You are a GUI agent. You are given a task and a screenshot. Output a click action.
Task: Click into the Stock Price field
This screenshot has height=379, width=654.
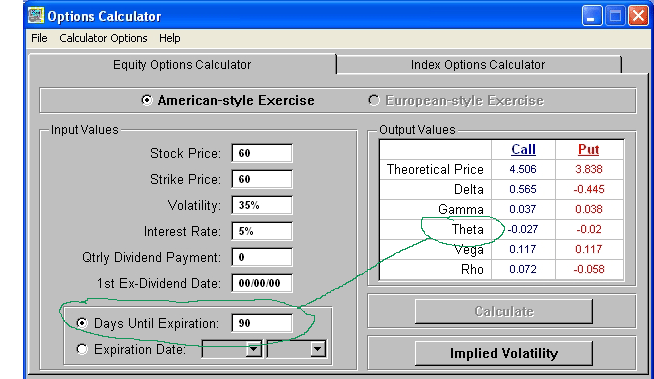(262, 153)
